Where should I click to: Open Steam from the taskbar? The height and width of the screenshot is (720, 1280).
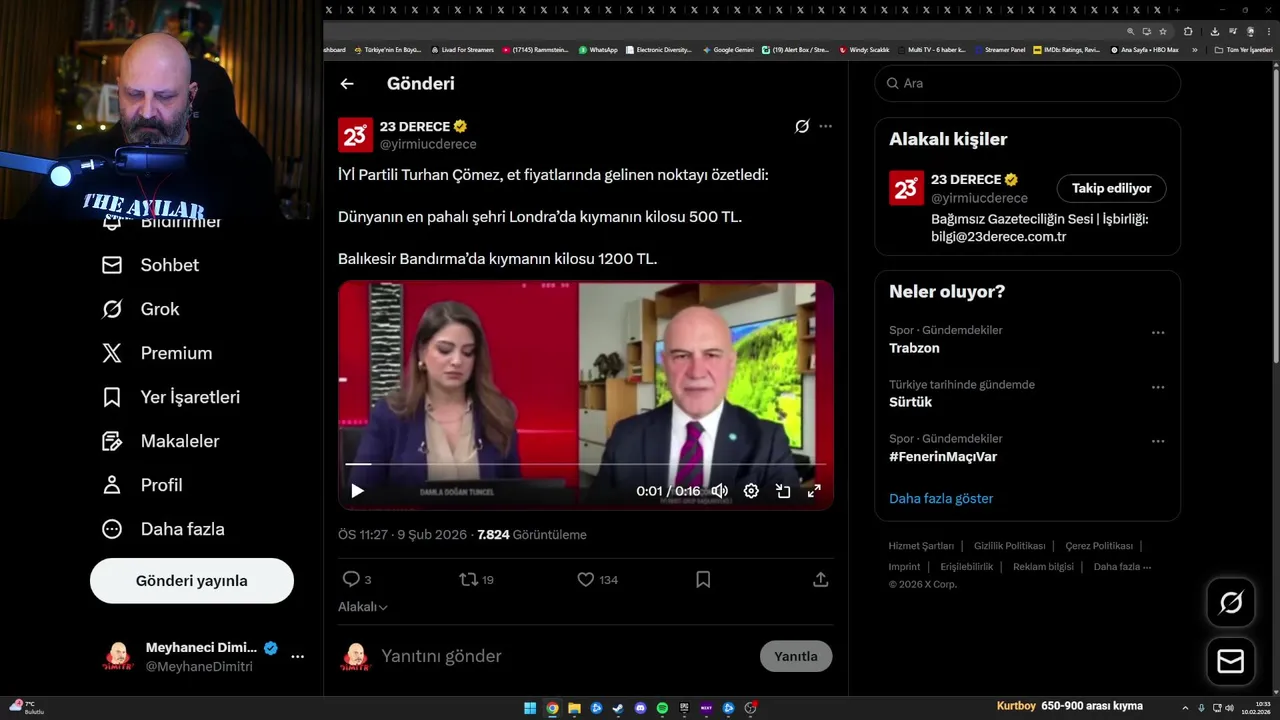(x=618, y=708)
